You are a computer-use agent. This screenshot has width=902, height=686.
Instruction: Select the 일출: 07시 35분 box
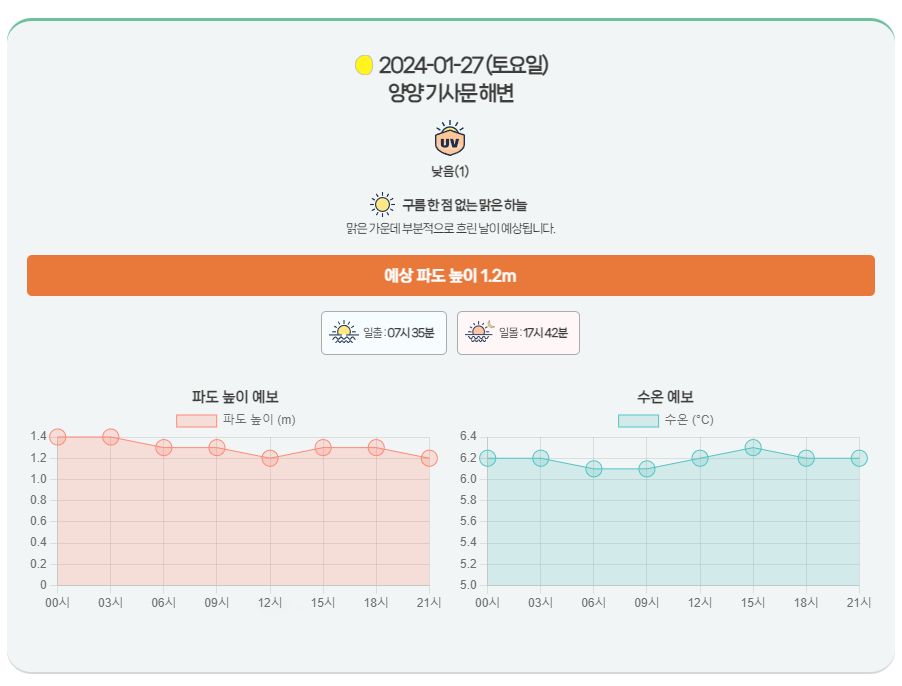pyautogui.click(x=384, y=333)
